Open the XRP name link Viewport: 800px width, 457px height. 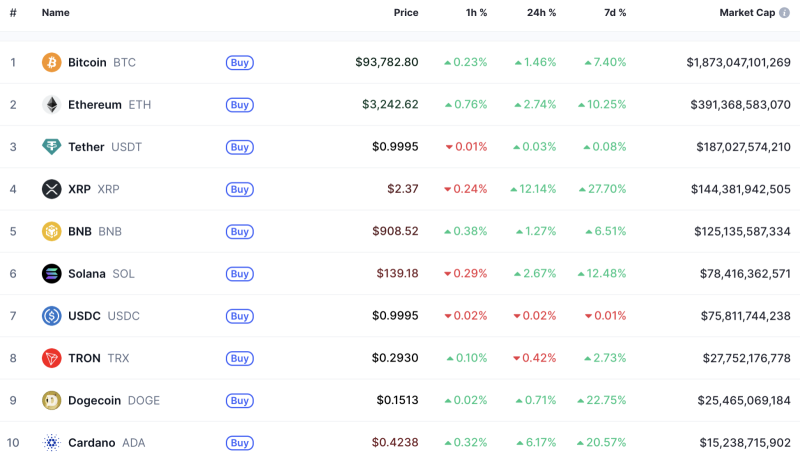click(x=94, y=189)
